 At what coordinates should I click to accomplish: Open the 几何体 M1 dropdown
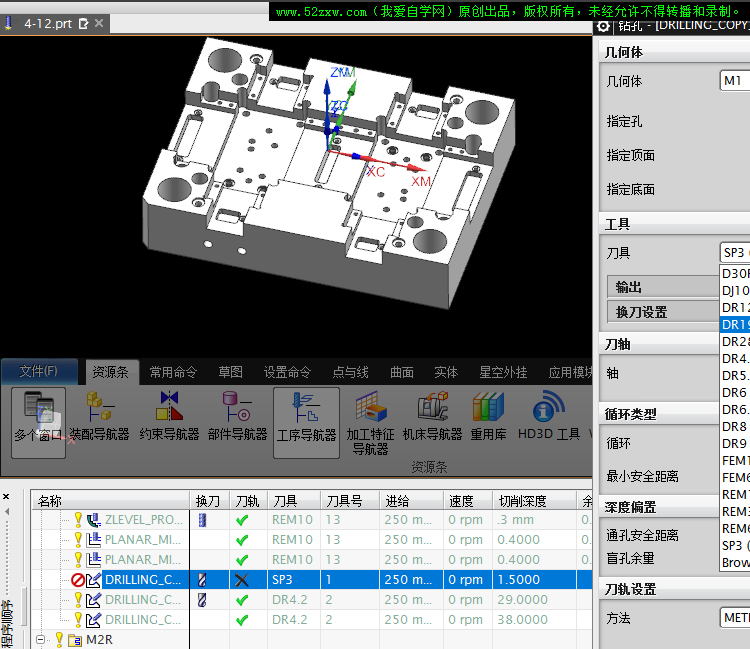734,81
